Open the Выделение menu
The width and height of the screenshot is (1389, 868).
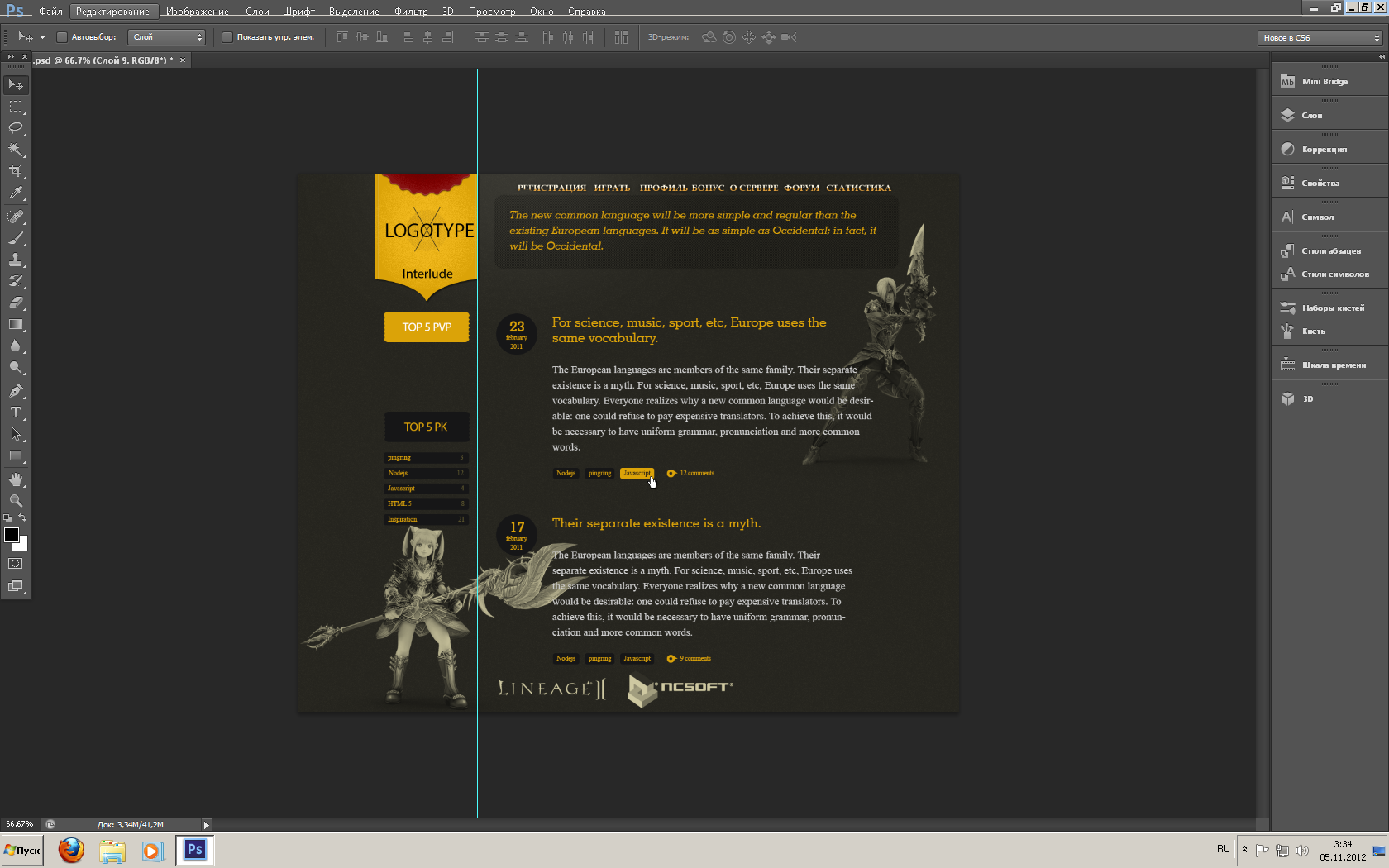354,12
